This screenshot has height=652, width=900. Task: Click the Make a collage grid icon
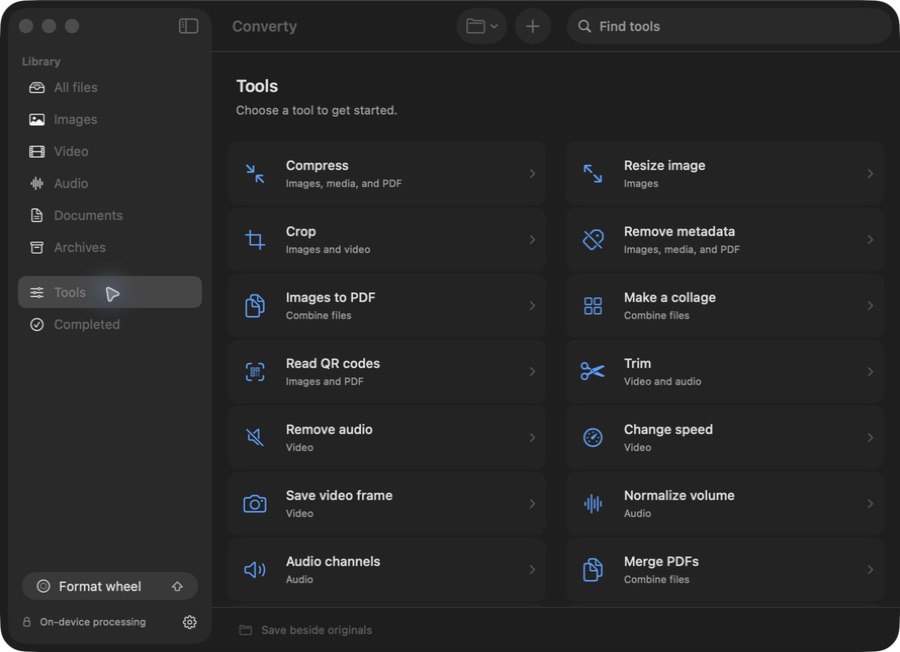coord(593,306)
